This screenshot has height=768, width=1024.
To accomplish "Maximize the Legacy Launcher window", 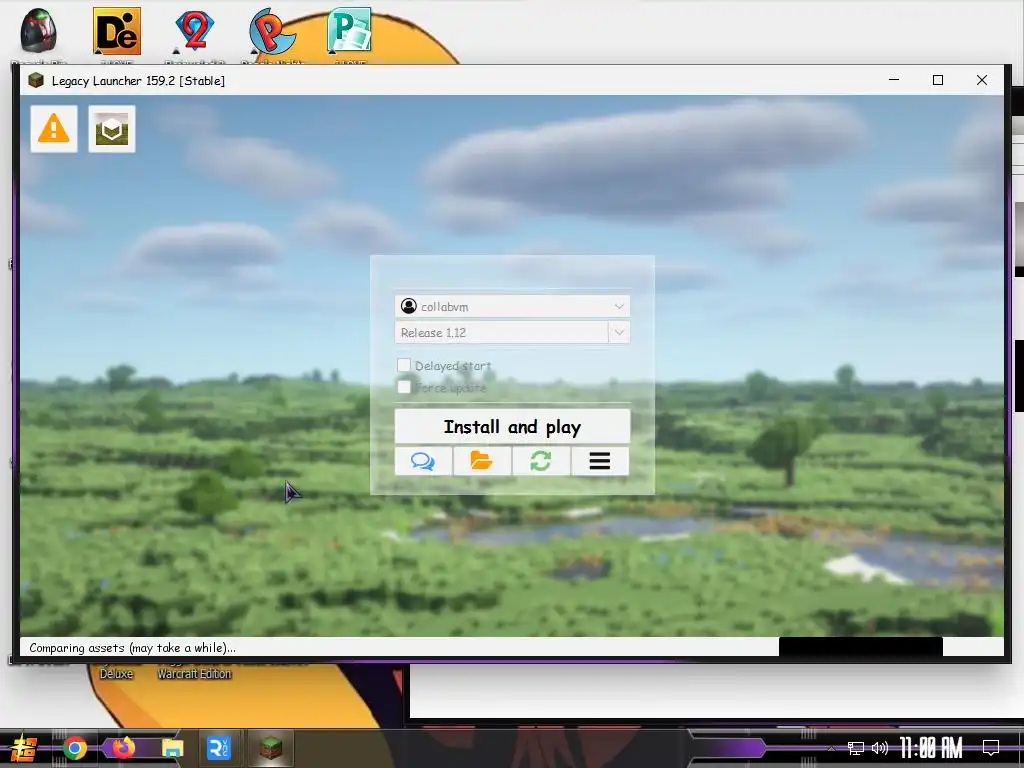I will click(938, 80).
